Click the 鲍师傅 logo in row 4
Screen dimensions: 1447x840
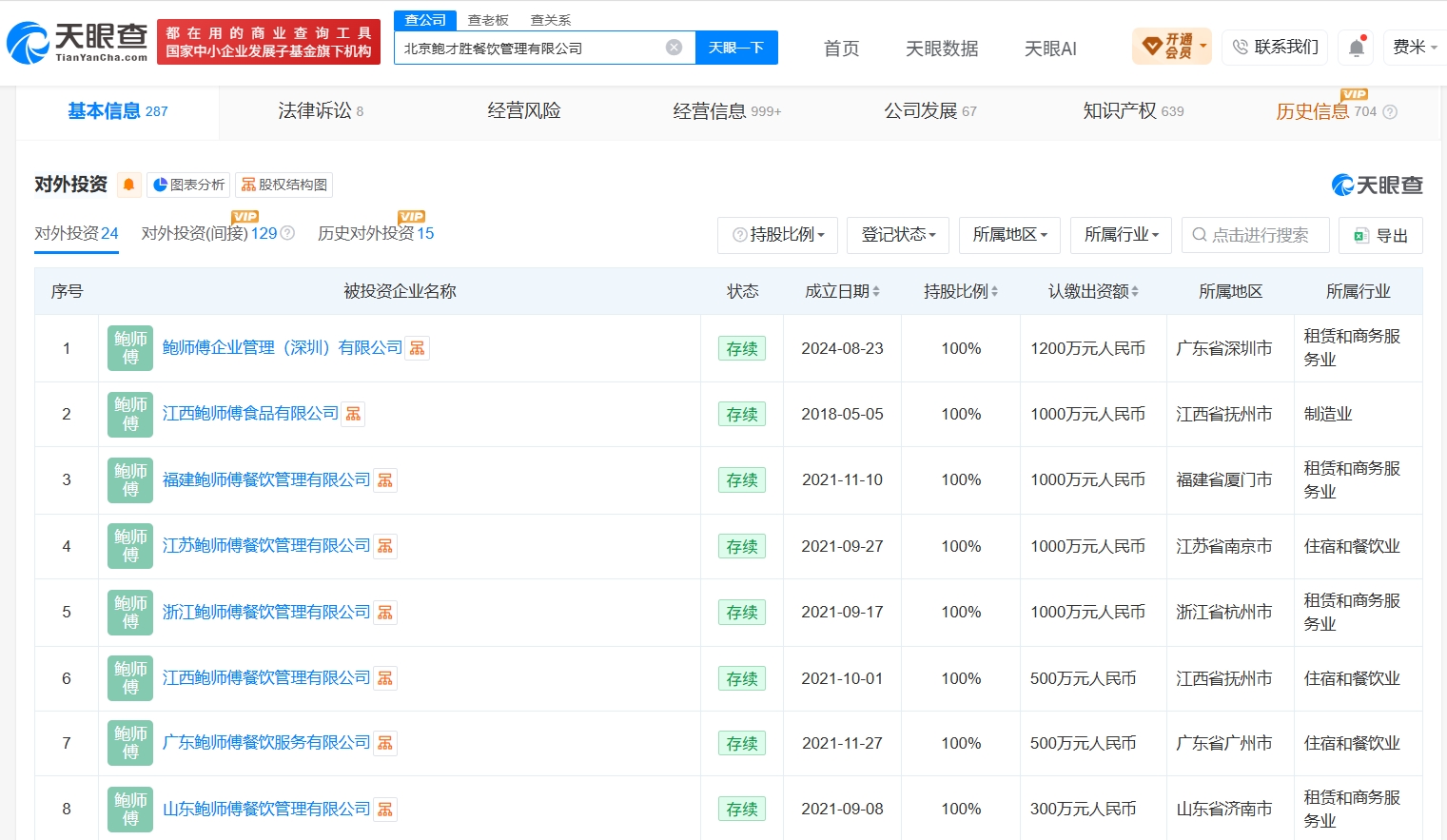(x=130, y=546)
